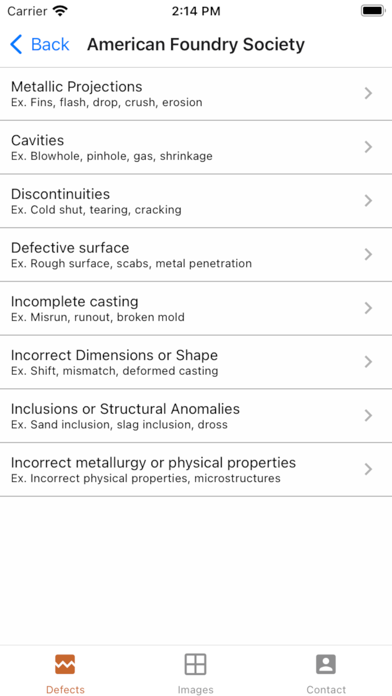Open Incorrect Dimensions or Shape category
Screen dimensions: 392x696
point(196,362)
